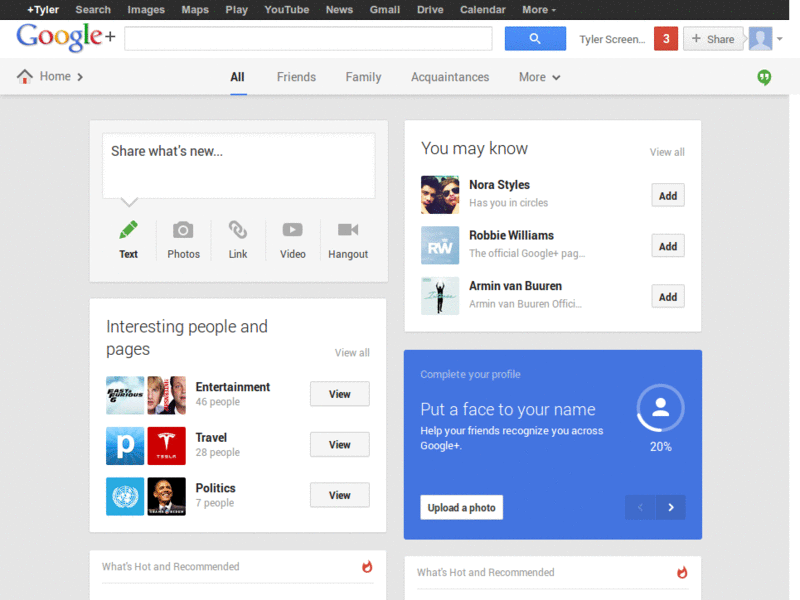Image resolution: width=800 pixels, height=600 pixels.
Task: Open the green Hangouts chat icon
Action: coord(764,77)
